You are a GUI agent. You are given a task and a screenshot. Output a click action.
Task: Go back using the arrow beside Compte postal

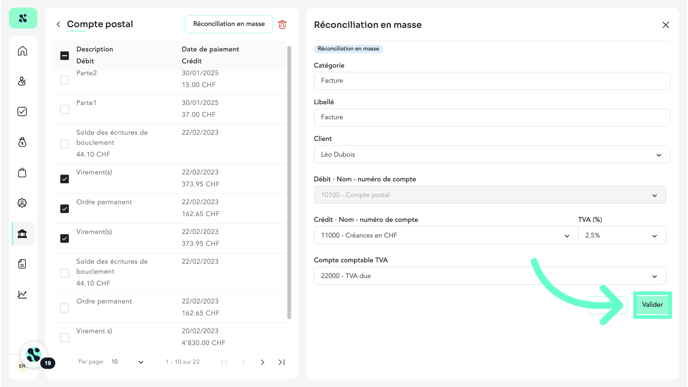(x=58, y=24)
